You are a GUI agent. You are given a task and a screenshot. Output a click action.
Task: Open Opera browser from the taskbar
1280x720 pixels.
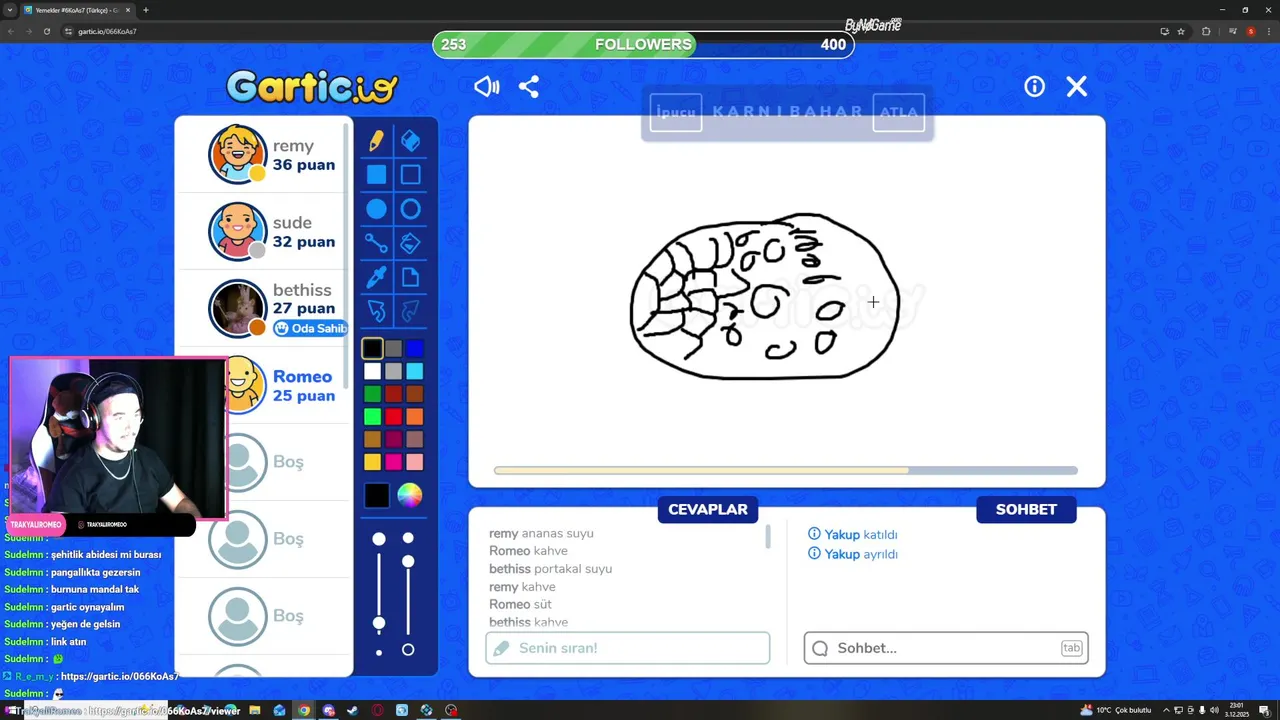[x=378, y=710]
